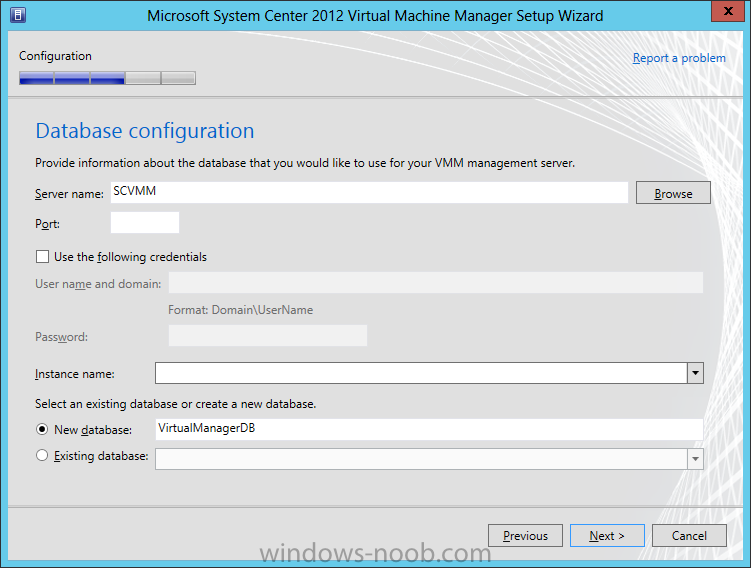Open the Report a problem link
Viewport: 751px width, 568px height.
(679, 58)
